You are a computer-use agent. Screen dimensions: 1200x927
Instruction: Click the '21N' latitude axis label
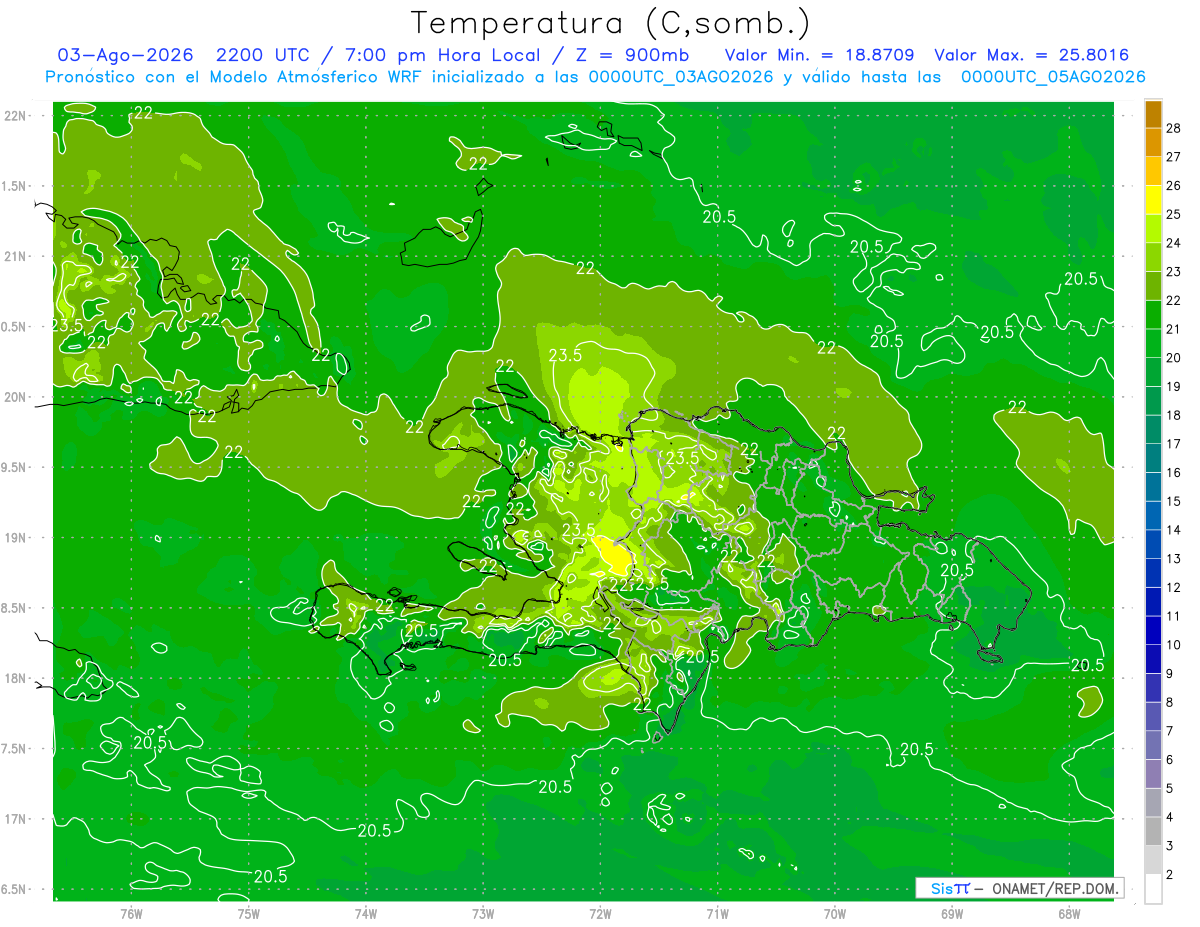click(x=16, y=256)
